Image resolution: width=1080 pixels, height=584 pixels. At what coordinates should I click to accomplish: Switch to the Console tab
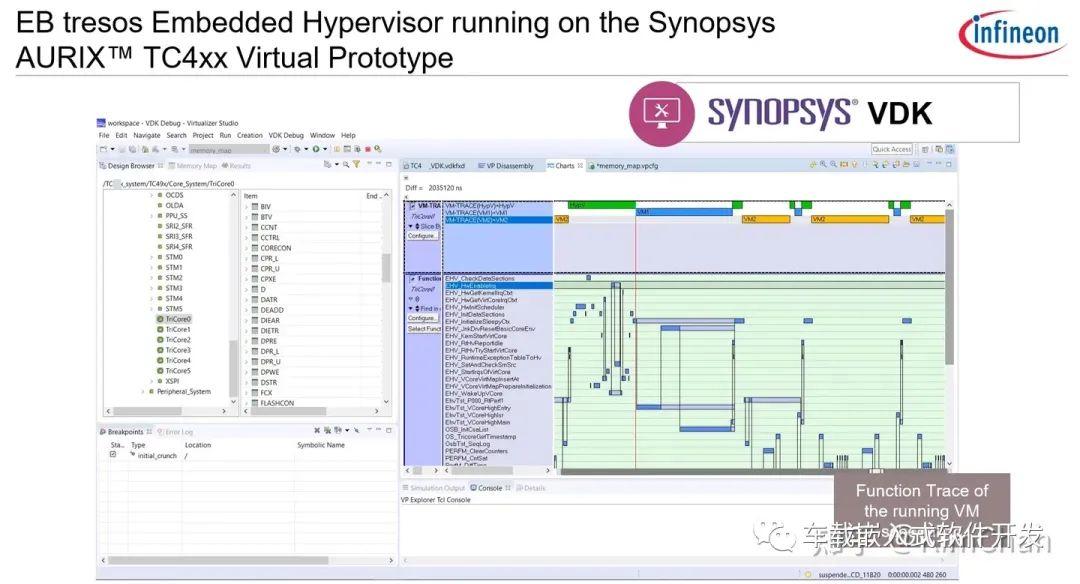(x=490, y=488)
